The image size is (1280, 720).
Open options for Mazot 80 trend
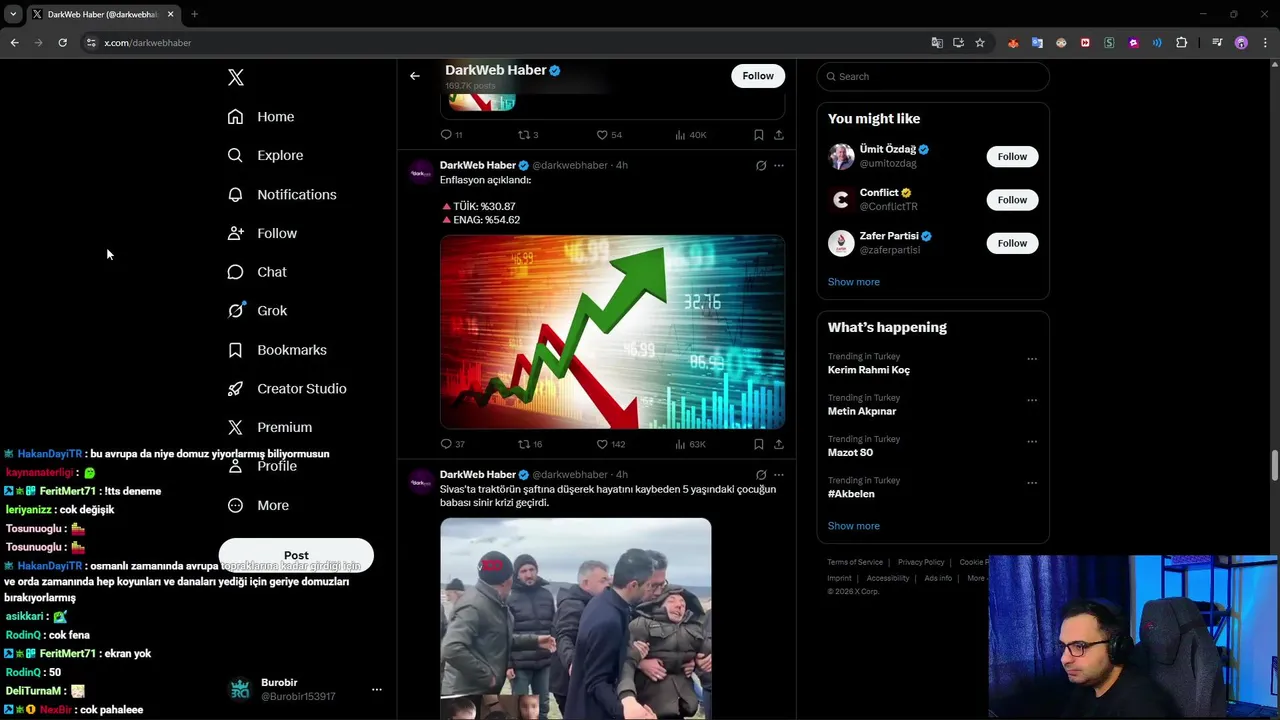1032,441
